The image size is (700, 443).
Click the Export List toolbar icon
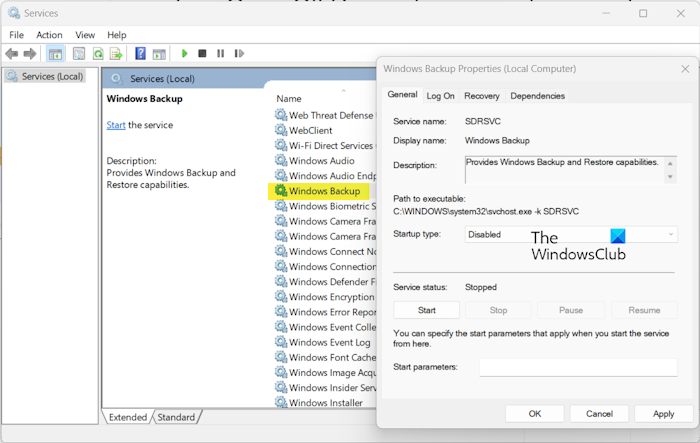pyautogui.click(x=116, y=54)
